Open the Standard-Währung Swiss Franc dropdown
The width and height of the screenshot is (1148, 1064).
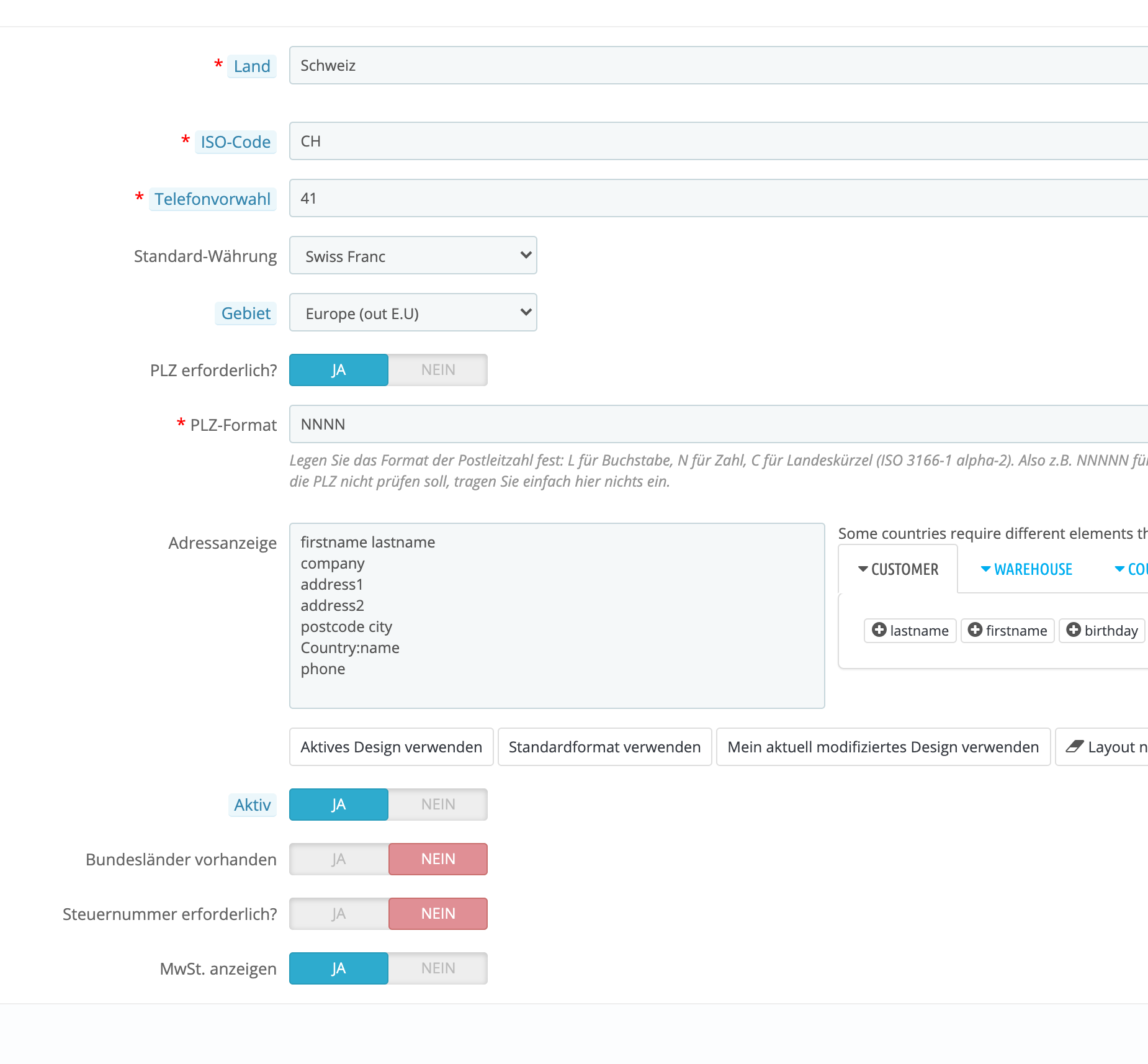tap(413, 255)
